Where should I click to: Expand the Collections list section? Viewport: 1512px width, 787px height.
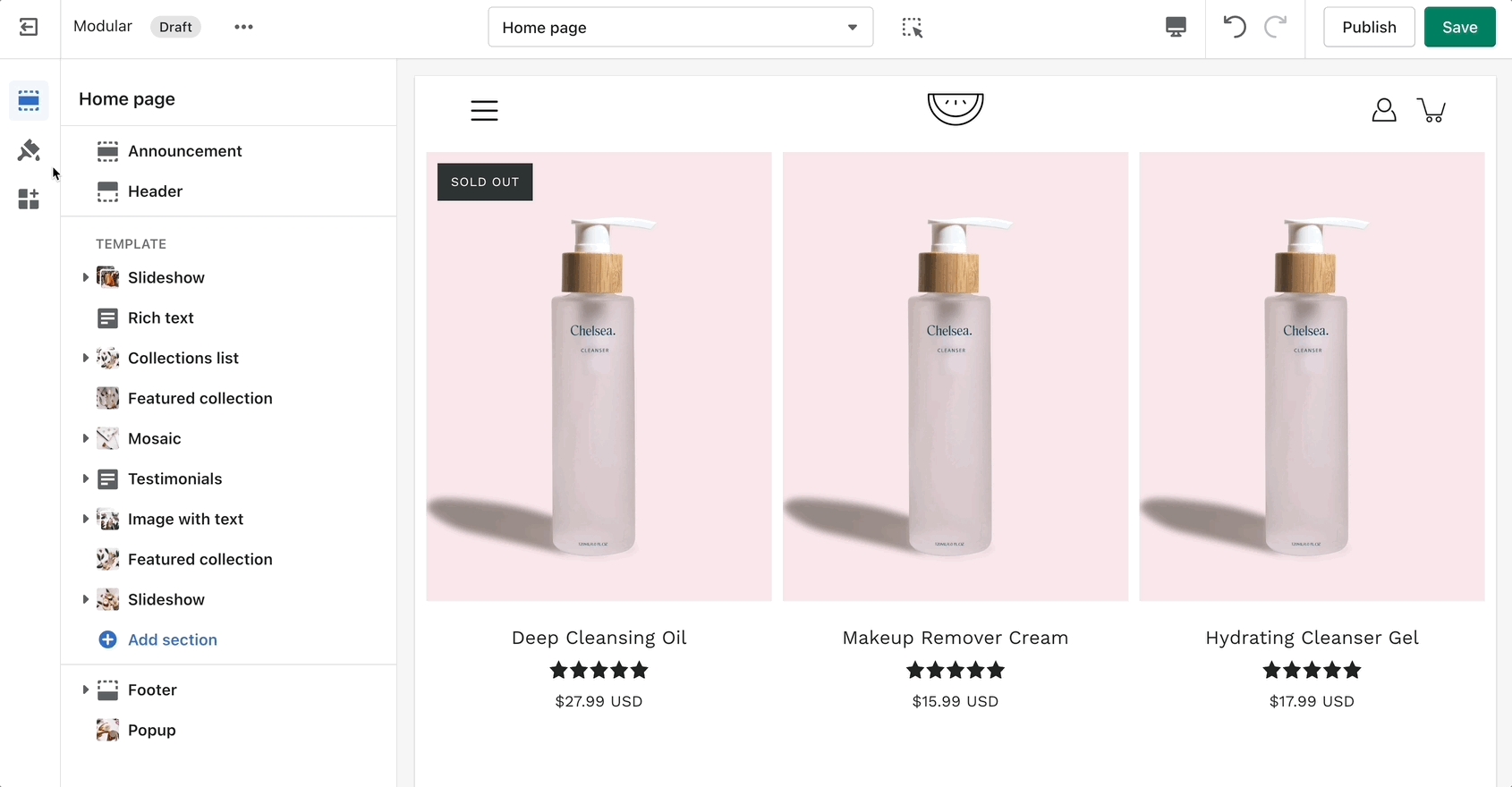click(85, 358)
